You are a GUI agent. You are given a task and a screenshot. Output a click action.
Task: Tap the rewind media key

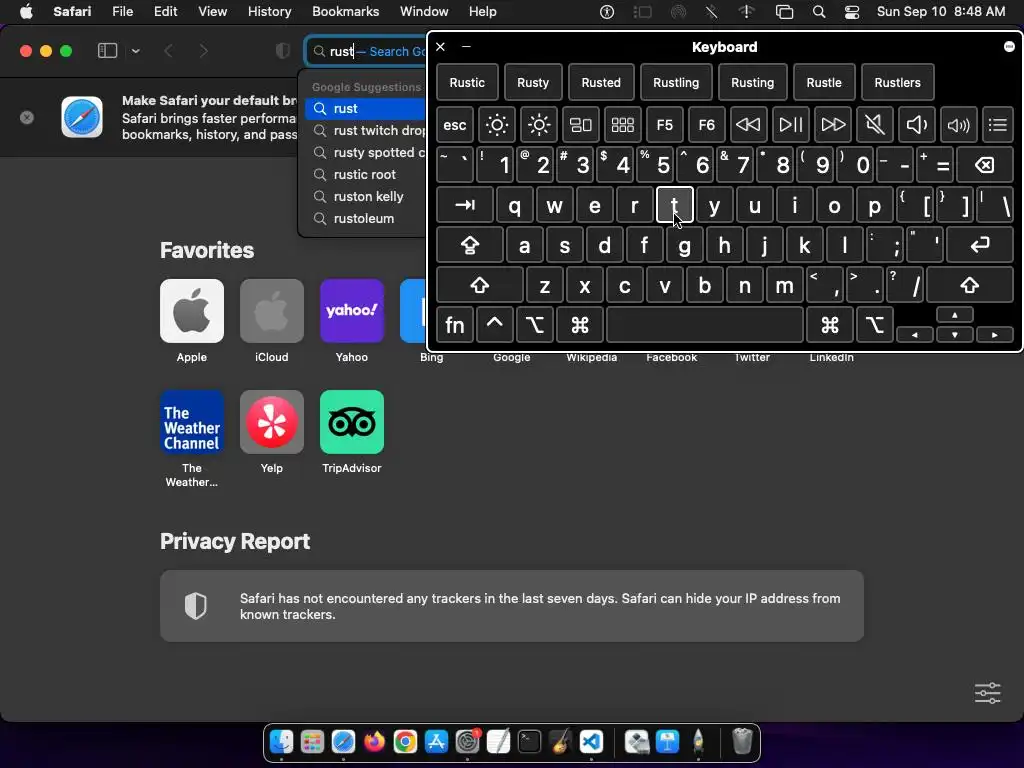click(x=748, y=125)
